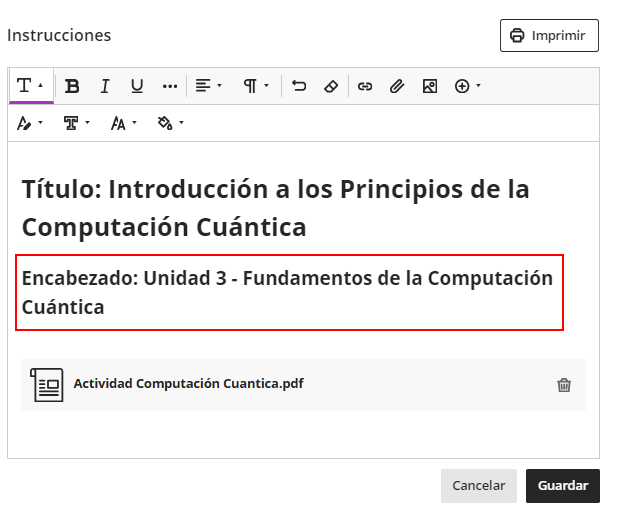The height and width of the screenshot is (518, 618).
Task: Open font size AA menu
Action: pyautogui.click(x=123, y=123)
